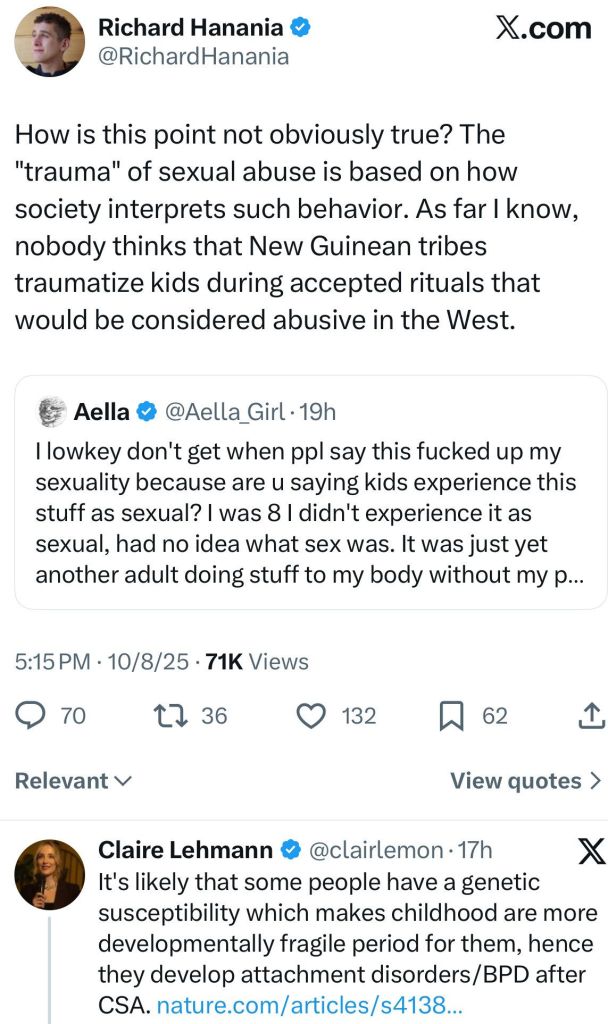This screenshot has height=1024, width=608.
Task: Click the reply speech bubble icon
Action: click(34, 716)
